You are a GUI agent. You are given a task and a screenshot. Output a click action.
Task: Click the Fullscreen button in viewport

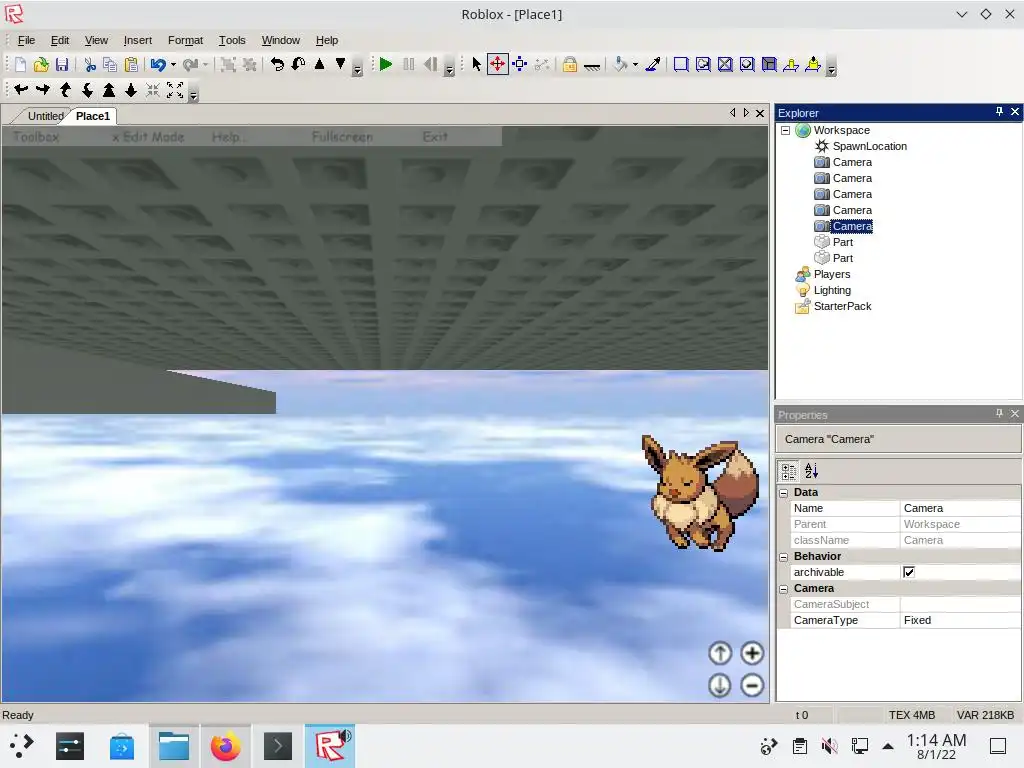[x=342, y=137]
